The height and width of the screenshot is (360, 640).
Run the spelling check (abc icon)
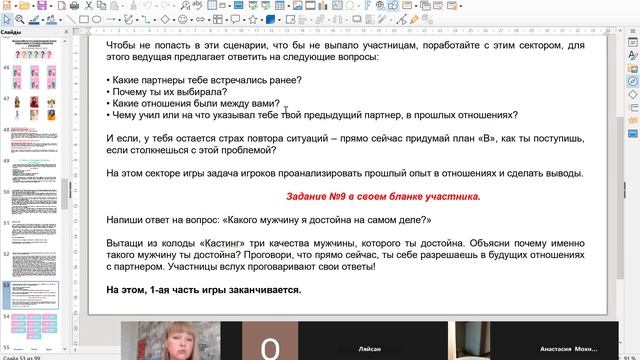coord(198,6)
